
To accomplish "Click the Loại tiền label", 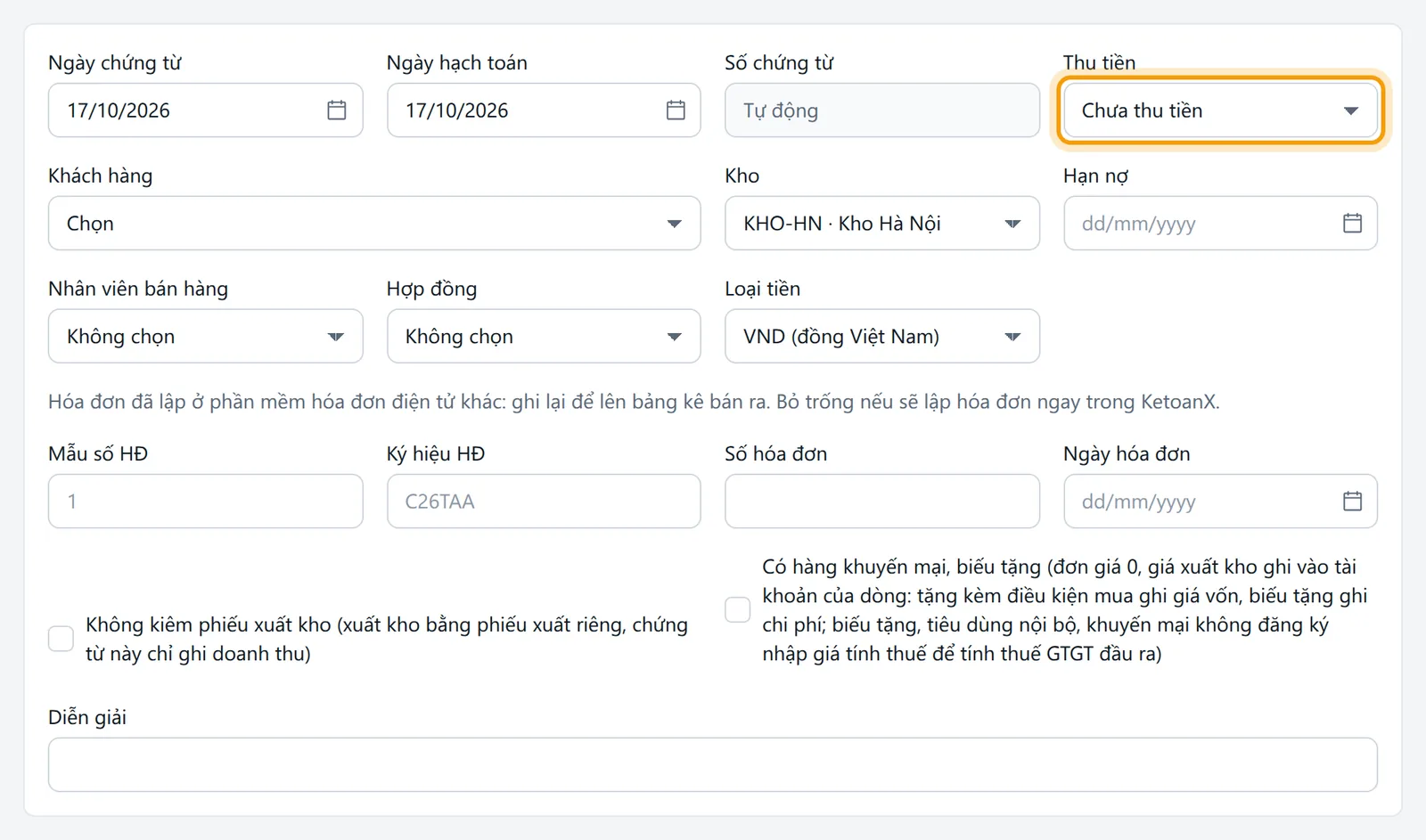I will [763, 289].
